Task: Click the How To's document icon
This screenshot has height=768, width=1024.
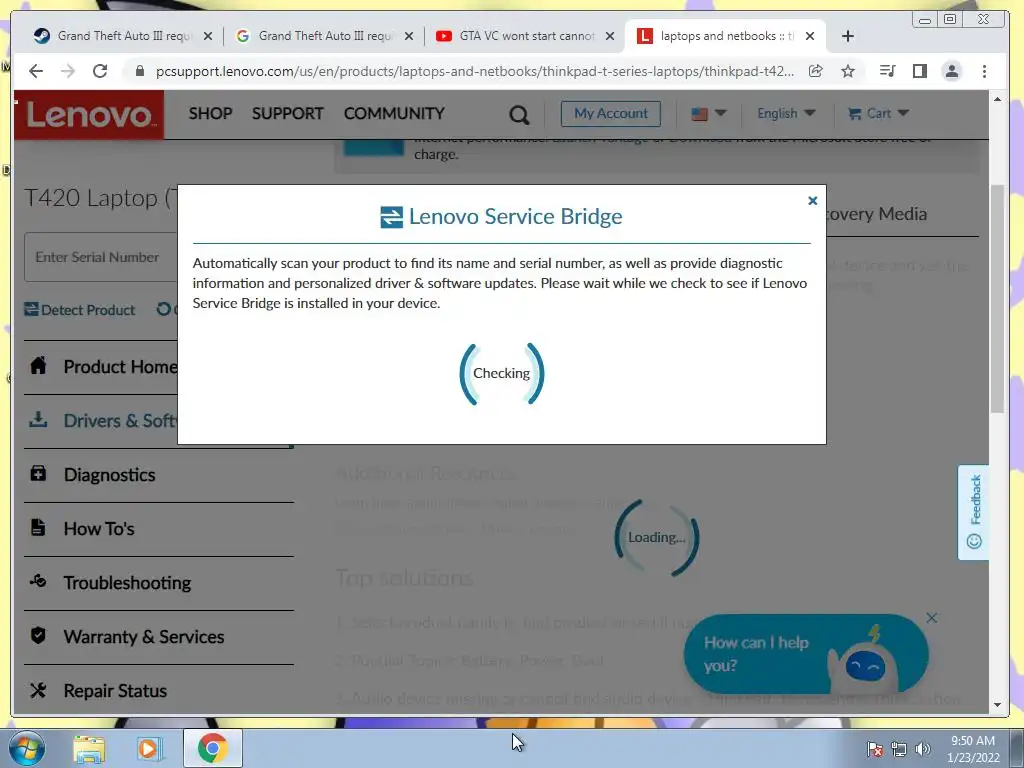Action: tap(39, 527)
